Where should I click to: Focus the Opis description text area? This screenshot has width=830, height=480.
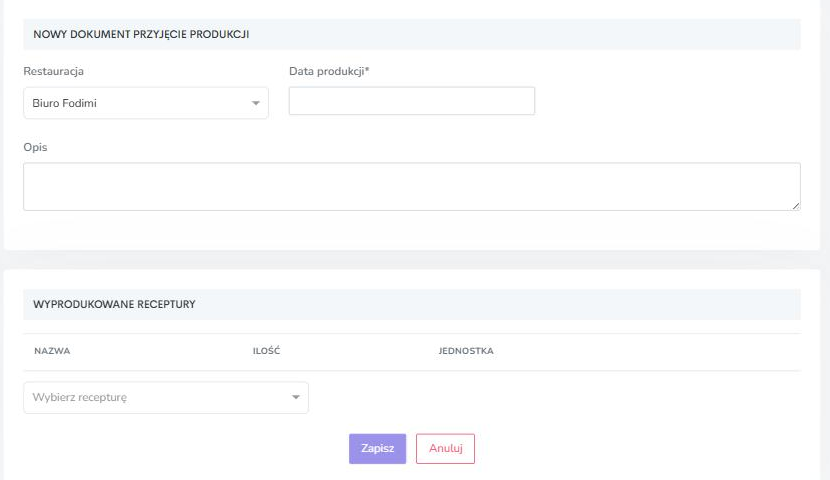(x=412, y=187)
